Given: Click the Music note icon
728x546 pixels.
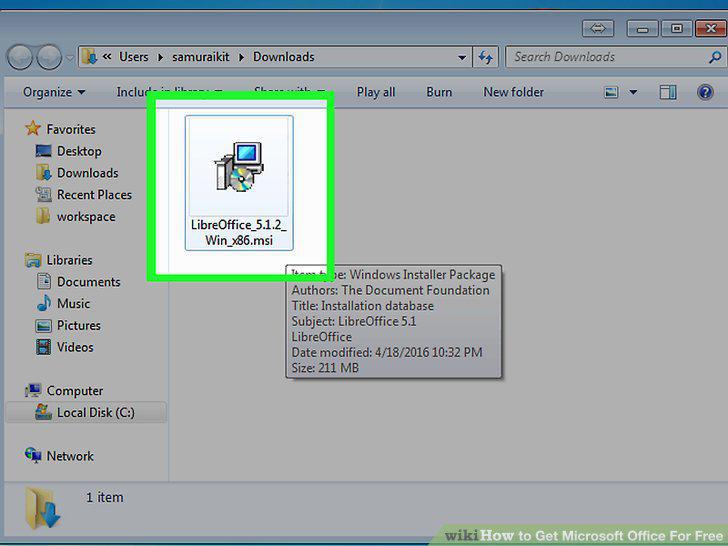Looking at the screenshot, I should click(44, 303).
